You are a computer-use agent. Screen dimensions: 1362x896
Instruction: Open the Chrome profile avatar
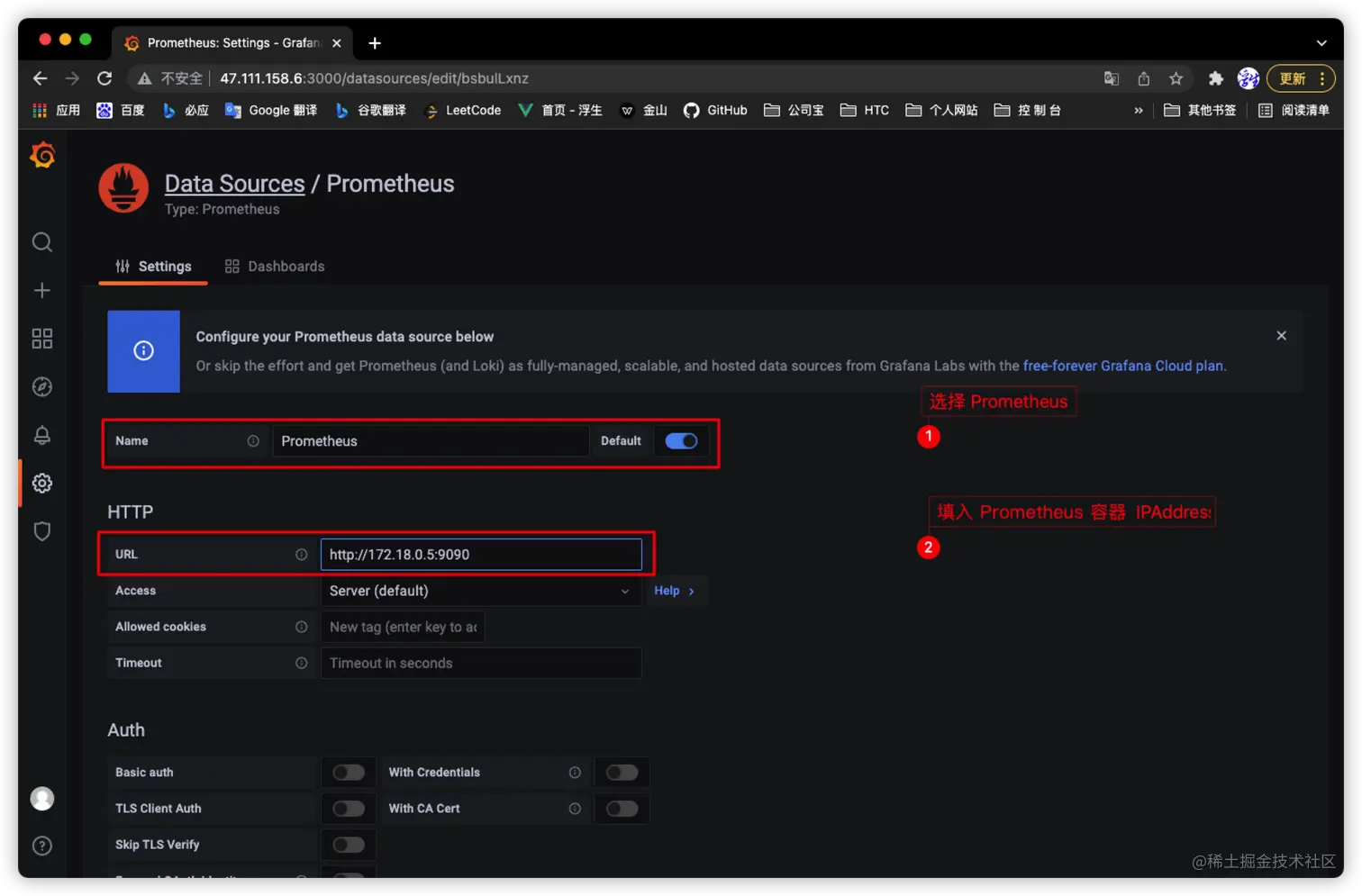point(1248,79)
